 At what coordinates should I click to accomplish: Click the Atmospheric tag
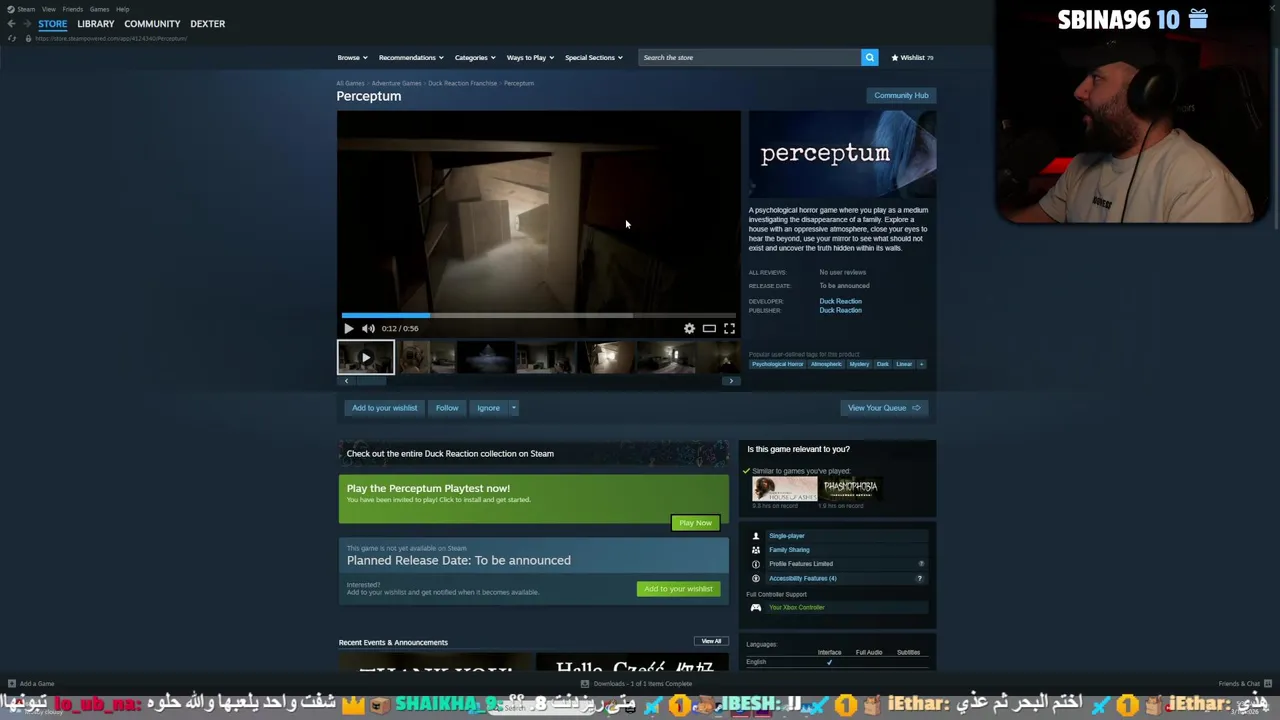pos(826,364)
